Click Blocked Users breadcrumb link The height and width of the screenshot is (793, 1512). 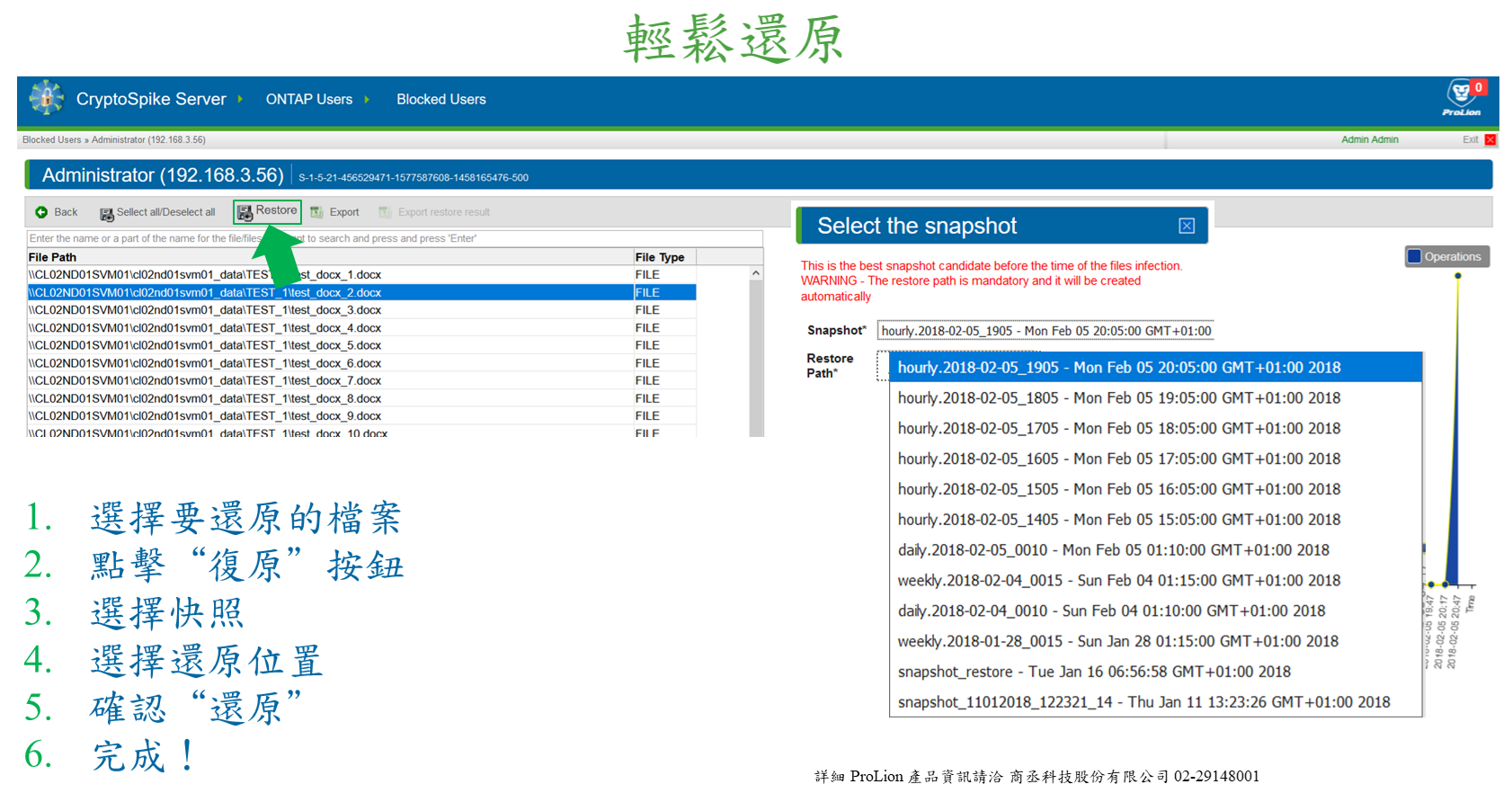click(51, 139)
